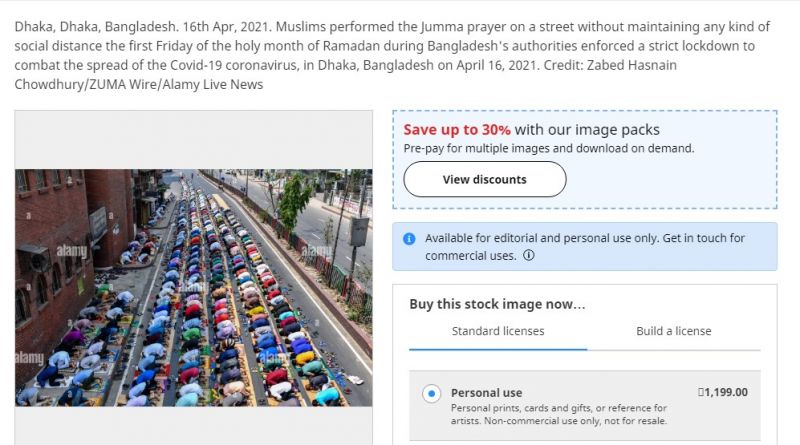Click the 'Buy this stock image now…' heading

(497, 304)
